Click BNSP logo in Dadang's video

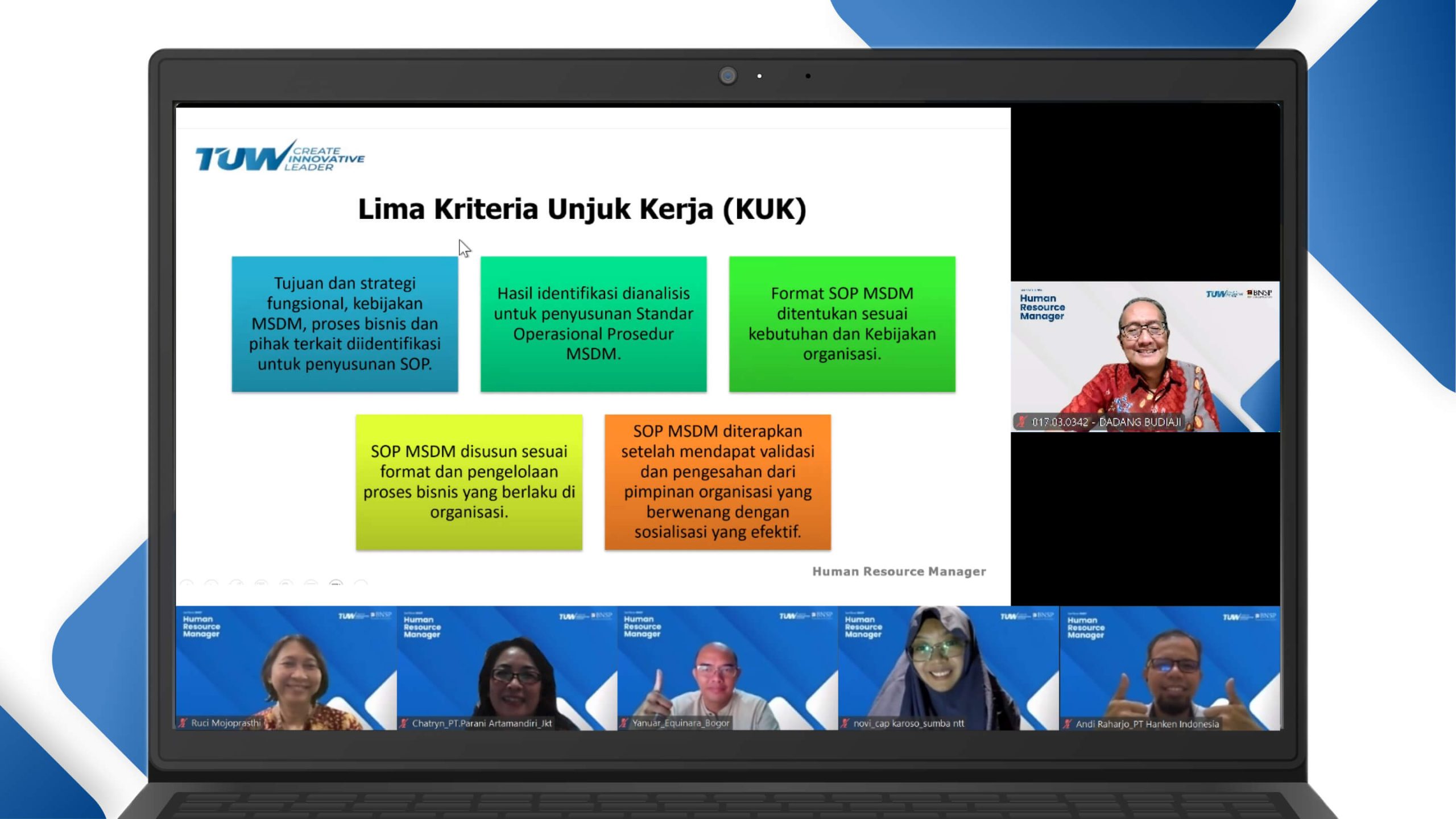point(1259,293)
